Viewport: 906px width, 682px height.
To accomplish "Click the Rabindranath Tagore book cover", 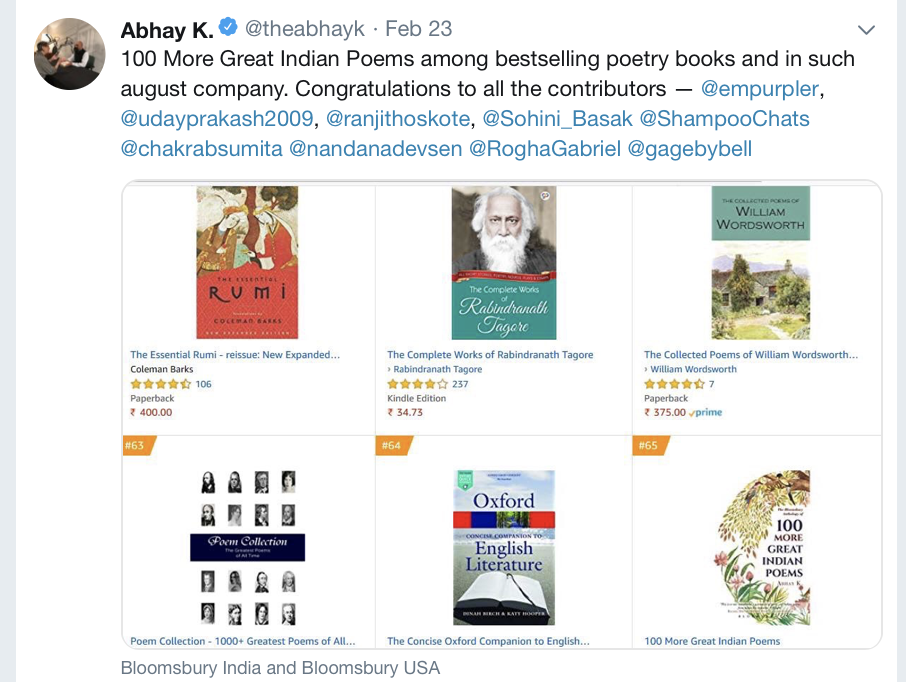I will pyautogui.click(x=503, y=262).
